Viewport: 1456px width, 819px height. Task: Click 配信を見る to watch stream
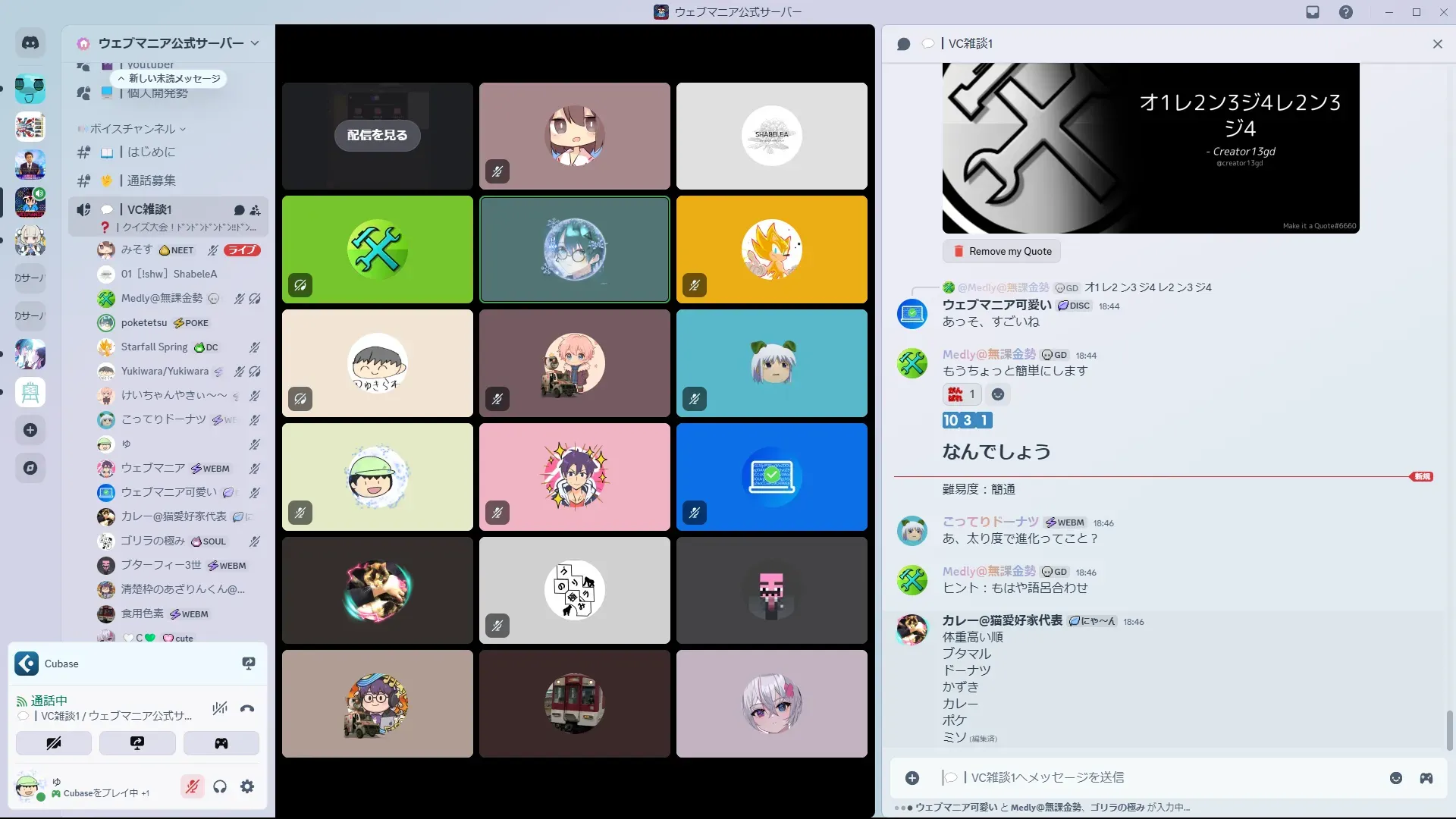377,135
